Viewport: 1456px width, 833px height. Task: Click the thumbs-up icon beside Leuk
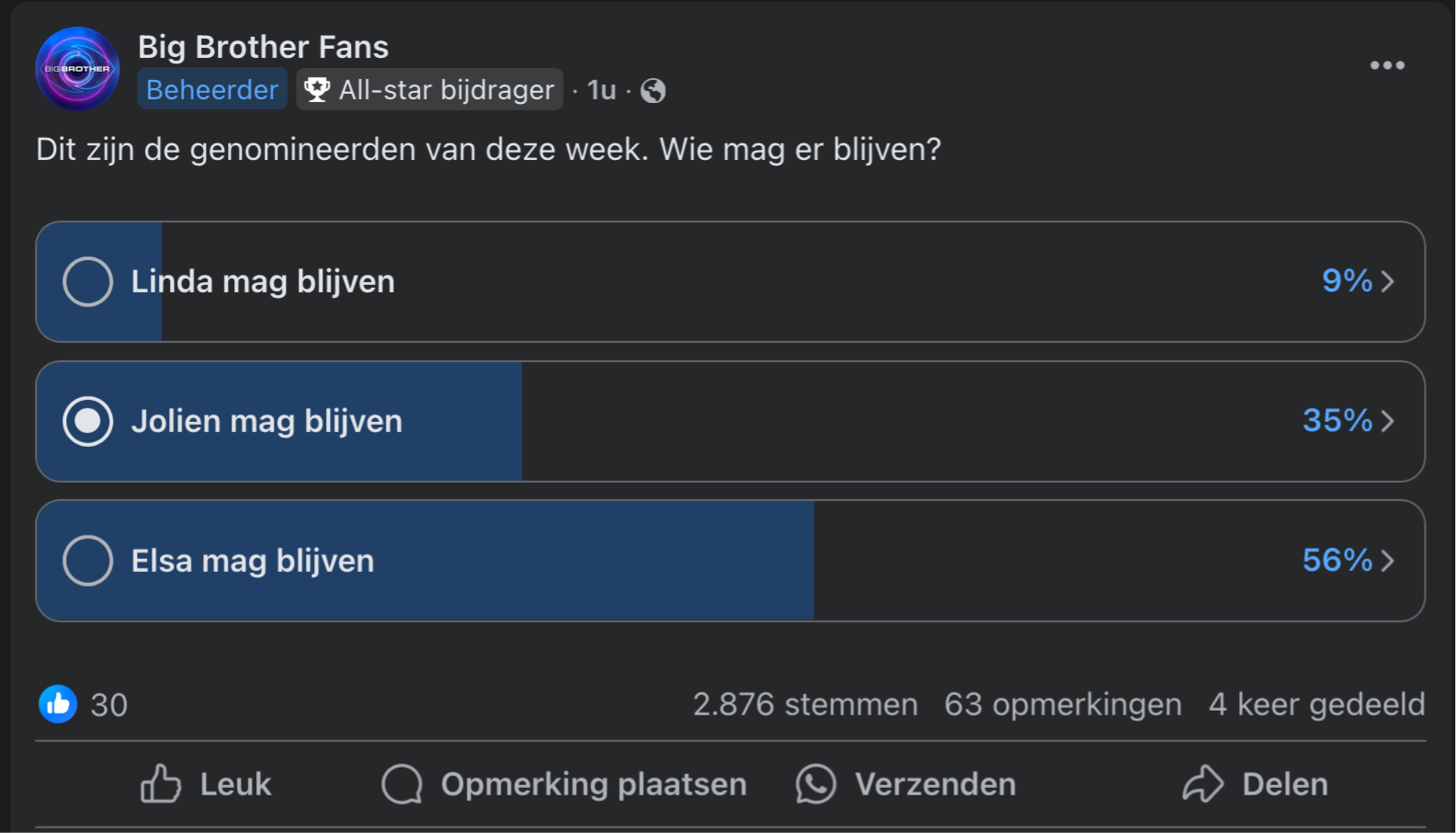(160, 784)
